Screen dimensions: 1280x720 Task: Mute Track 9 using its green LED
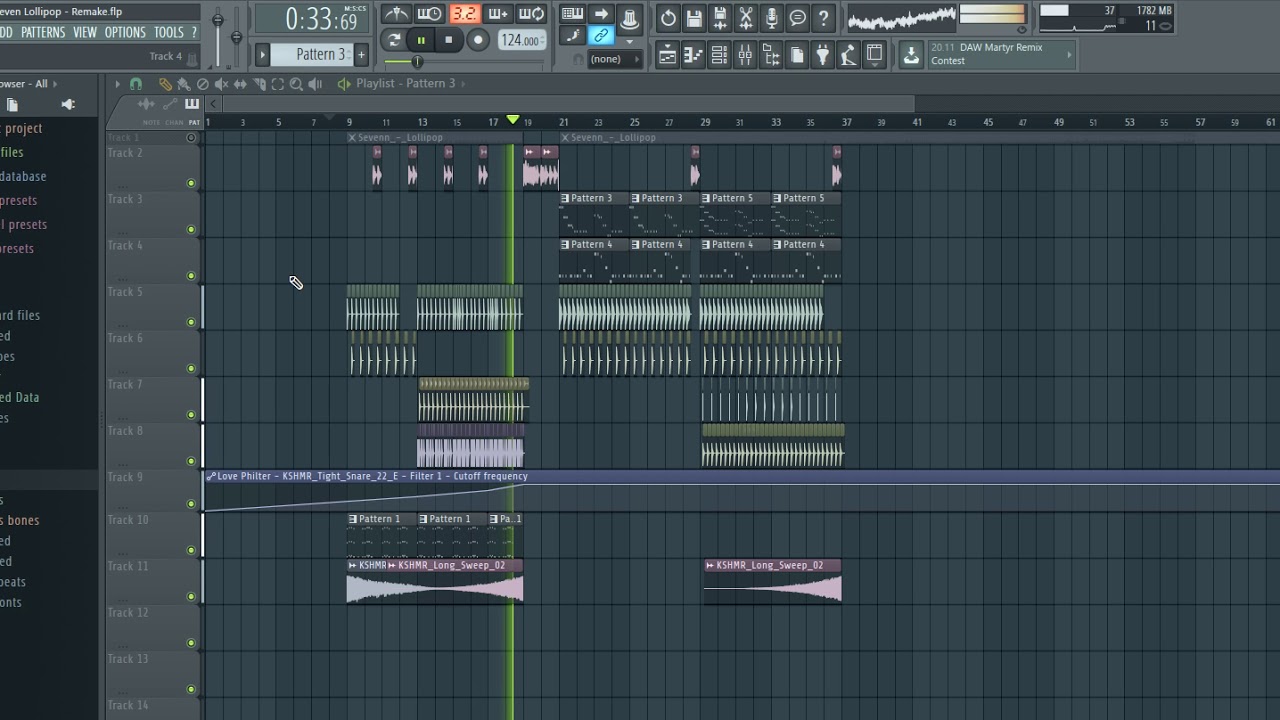(x=191, y=504)
